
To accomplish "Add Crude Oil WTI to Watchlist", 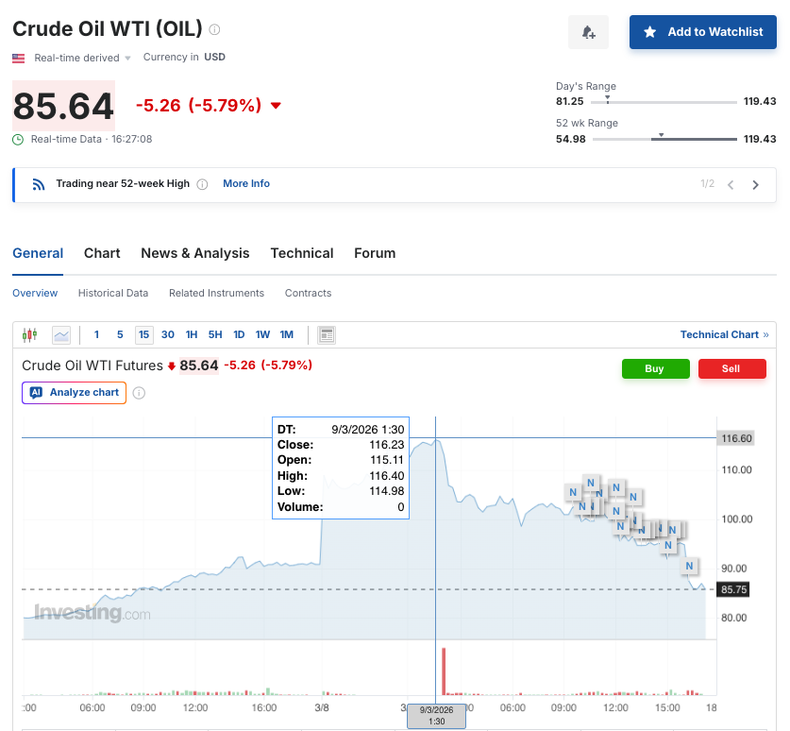I will click(702, 32).
